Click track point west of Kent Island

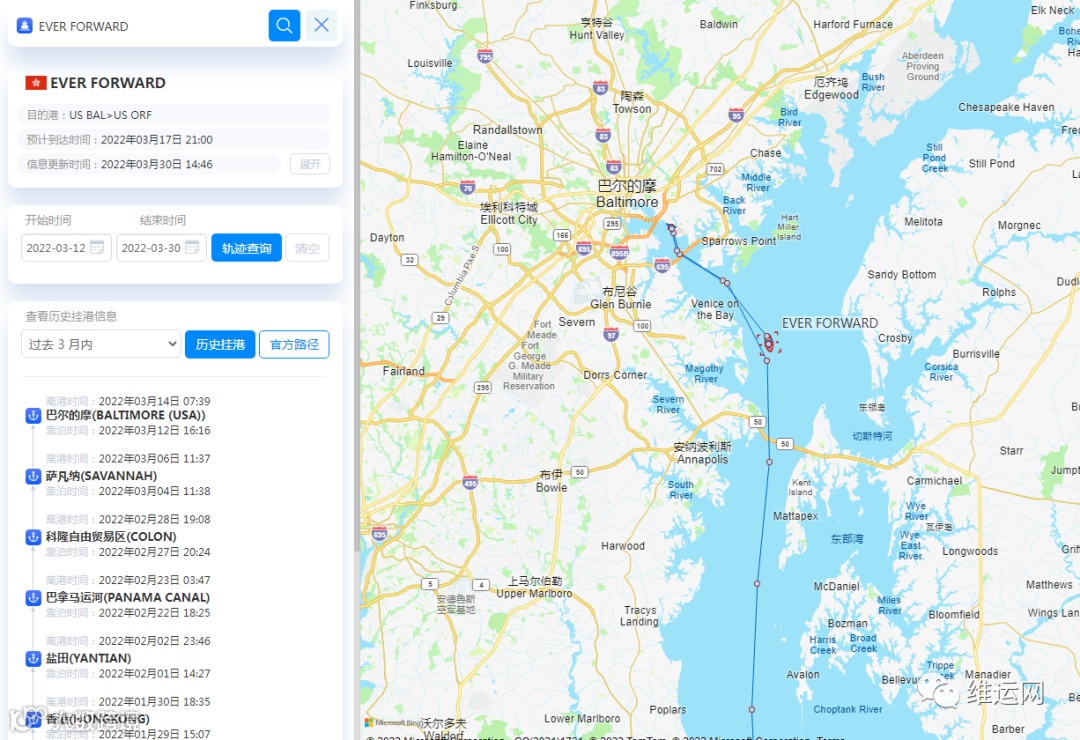[x=769, y=462]
